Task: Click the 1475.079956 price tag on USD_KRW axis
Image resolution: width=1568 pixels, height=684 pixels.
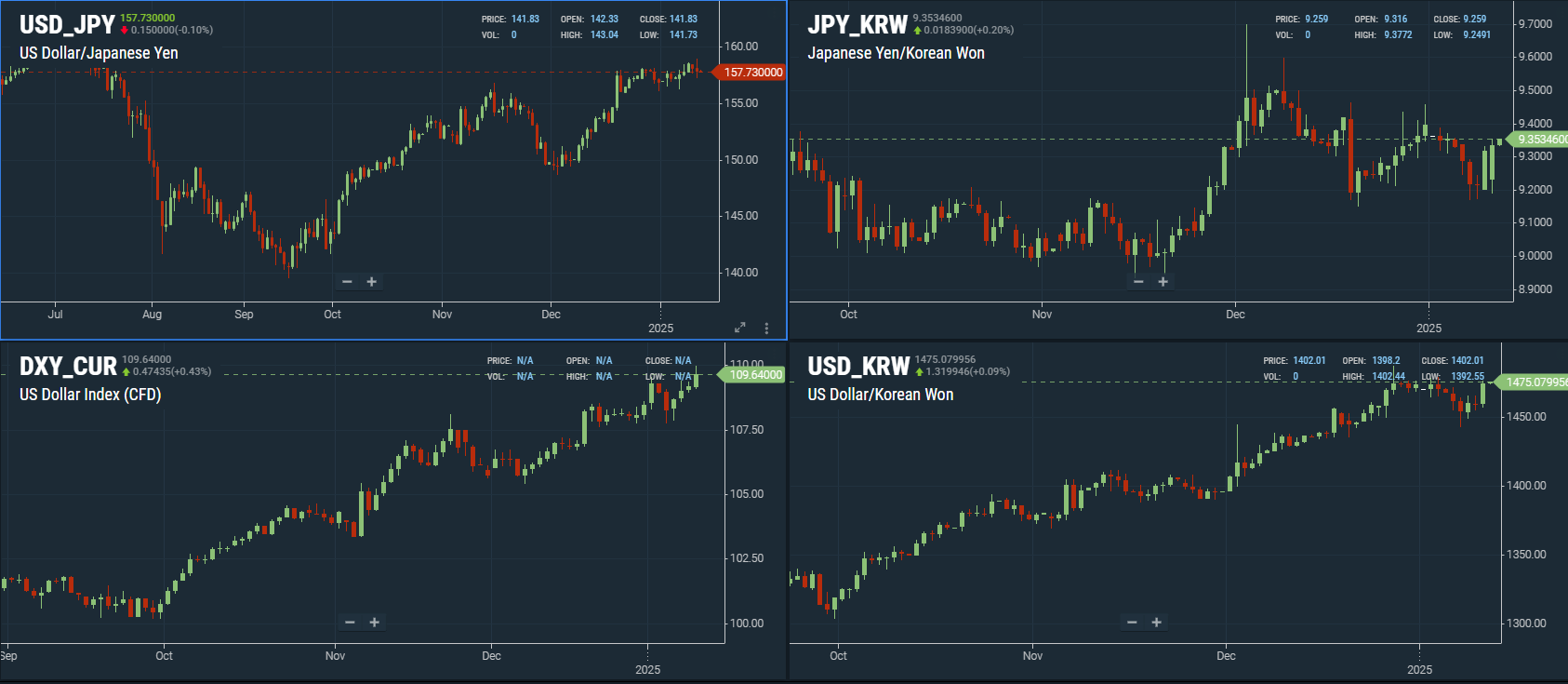Action: tap(1533, 382)
